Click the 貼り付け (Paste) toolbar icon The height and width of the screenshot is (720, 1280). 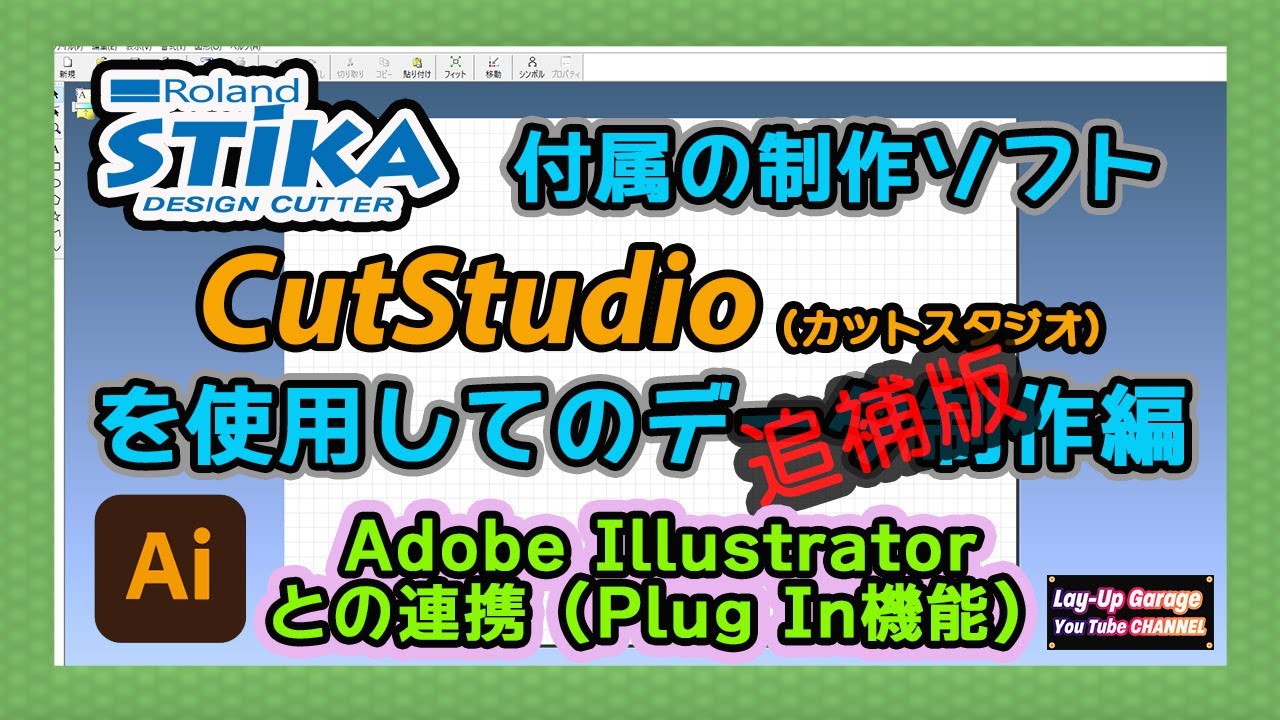point(417,66)
